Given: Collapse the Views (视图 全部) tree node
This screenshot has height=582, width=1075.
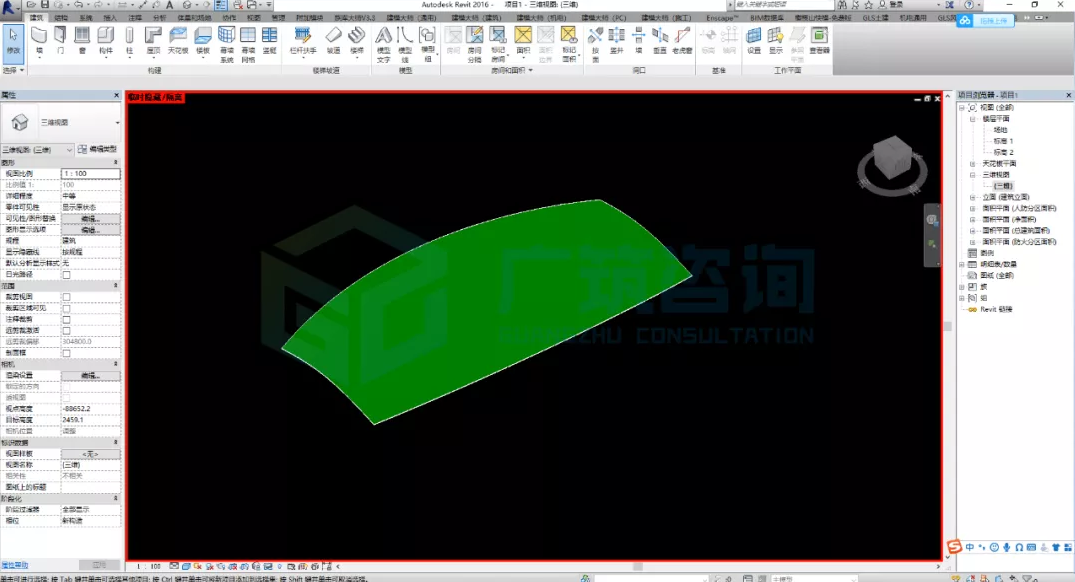Looking at the screenshot, I should point(962,108).
